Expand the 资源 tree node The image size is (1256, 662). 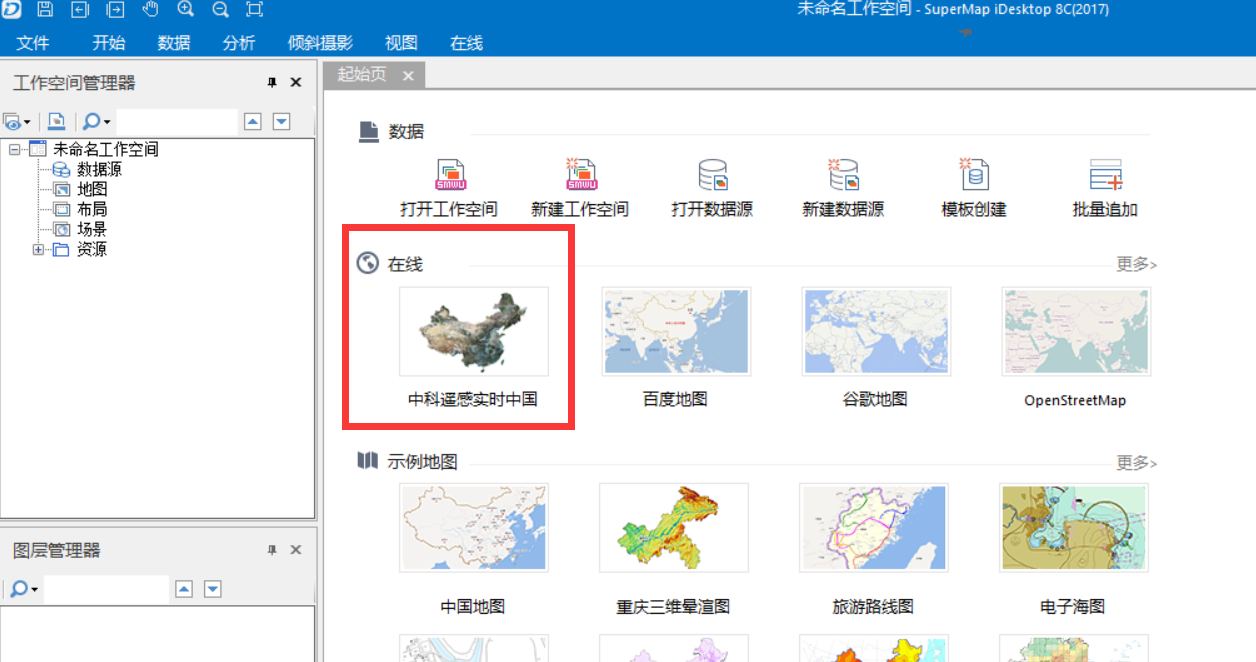point(38,250)
